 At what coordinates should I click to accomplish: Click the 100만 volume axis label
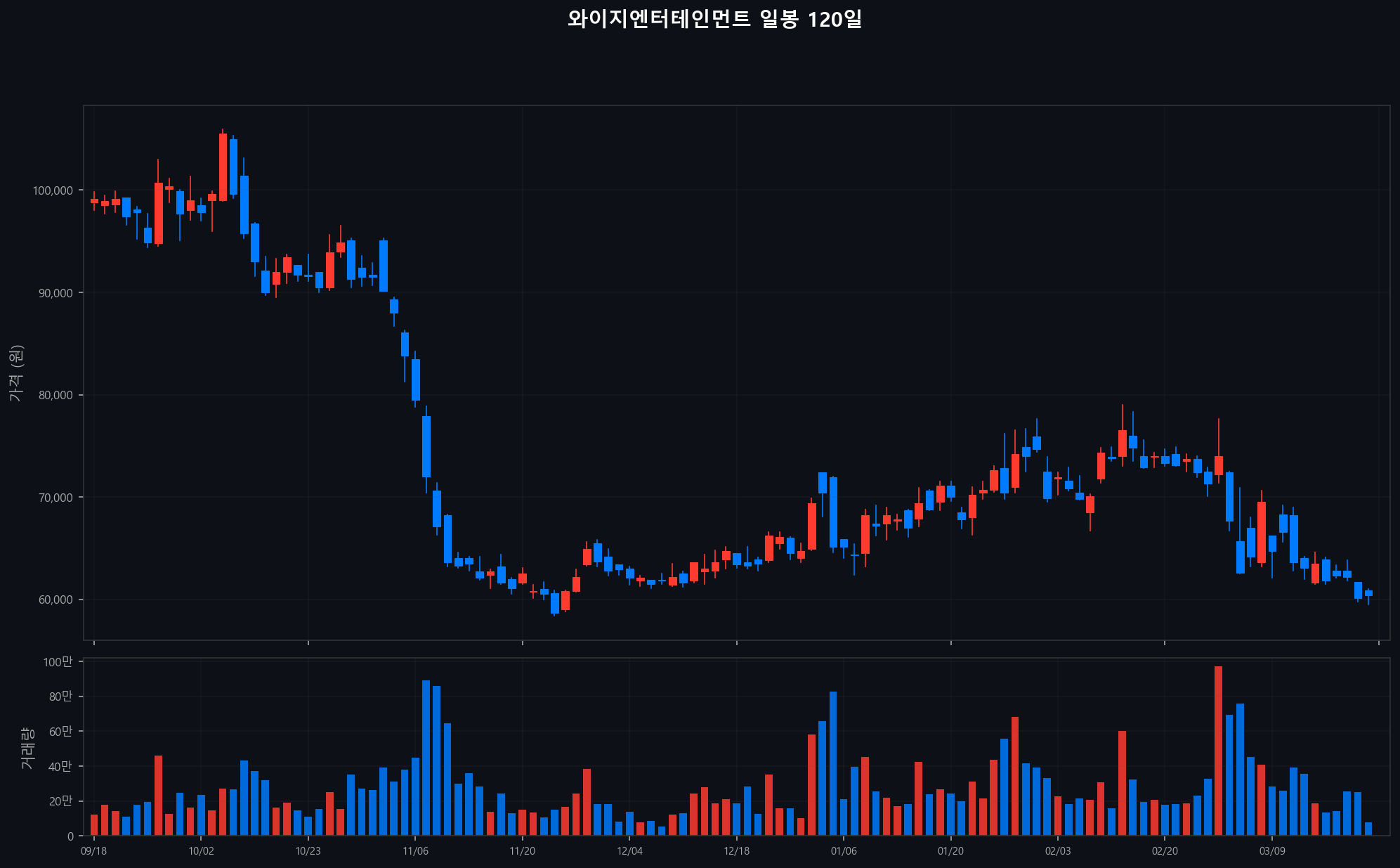58,662
